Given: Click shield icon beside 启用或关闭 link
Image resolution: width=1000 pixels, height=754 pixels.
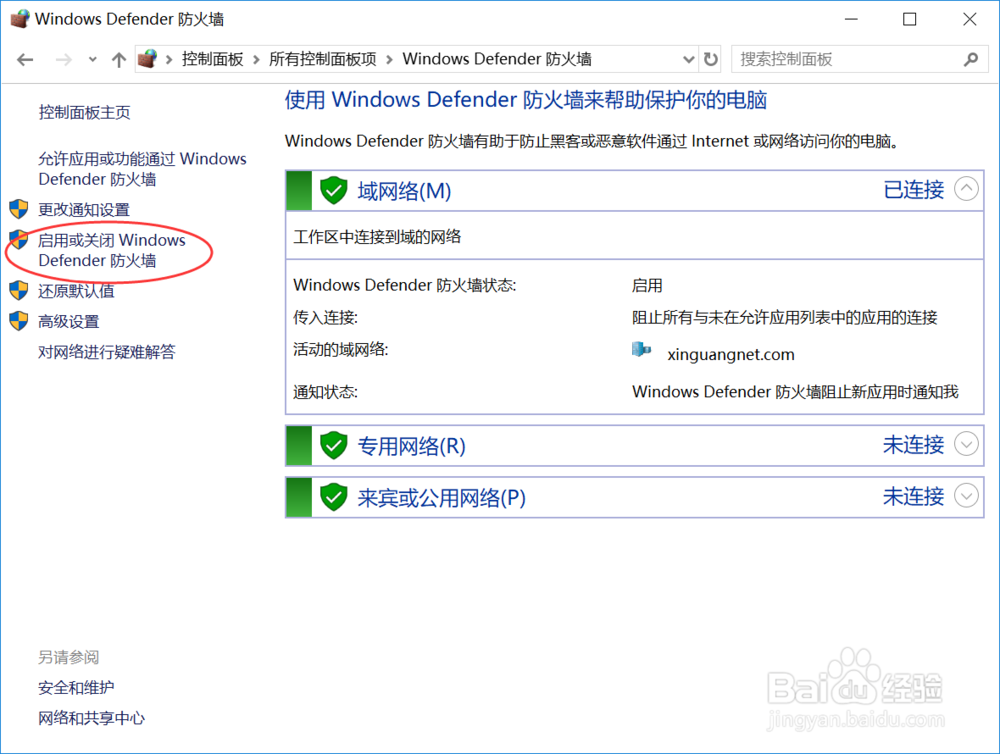Looking at the screenshot, I should pos(19,240).
